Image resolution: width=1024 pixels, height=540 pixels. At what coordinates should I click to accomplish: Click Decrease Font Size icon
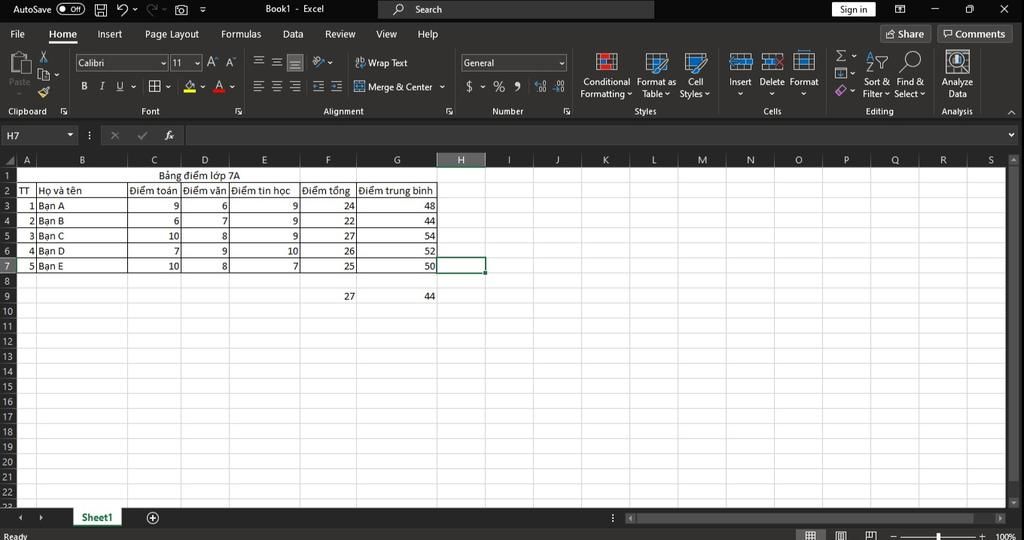(x=230, y=63)
